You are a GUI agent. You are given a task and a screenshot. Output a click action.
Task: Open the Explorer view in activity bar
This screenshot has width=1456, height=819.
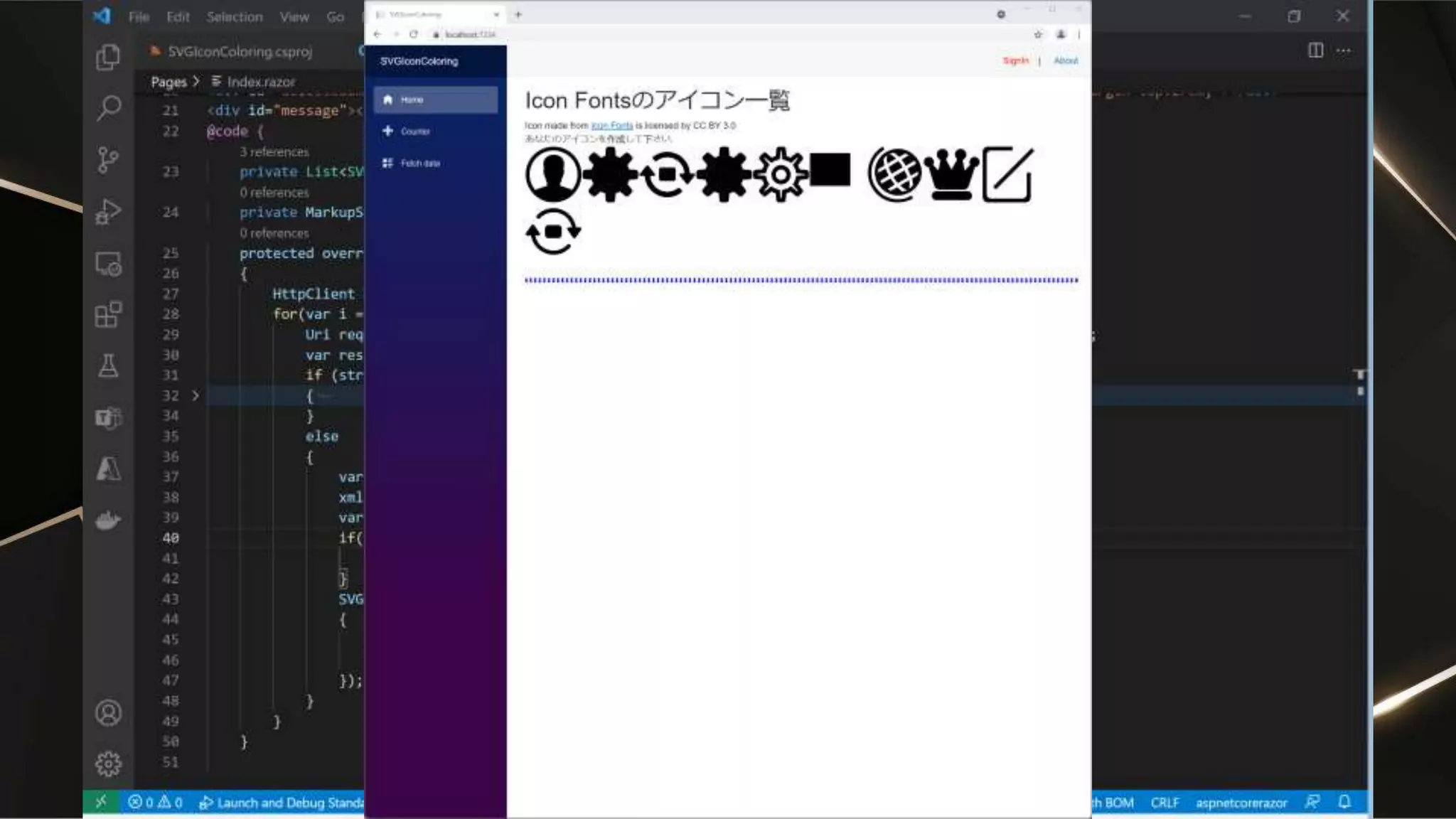click(108, 57)
